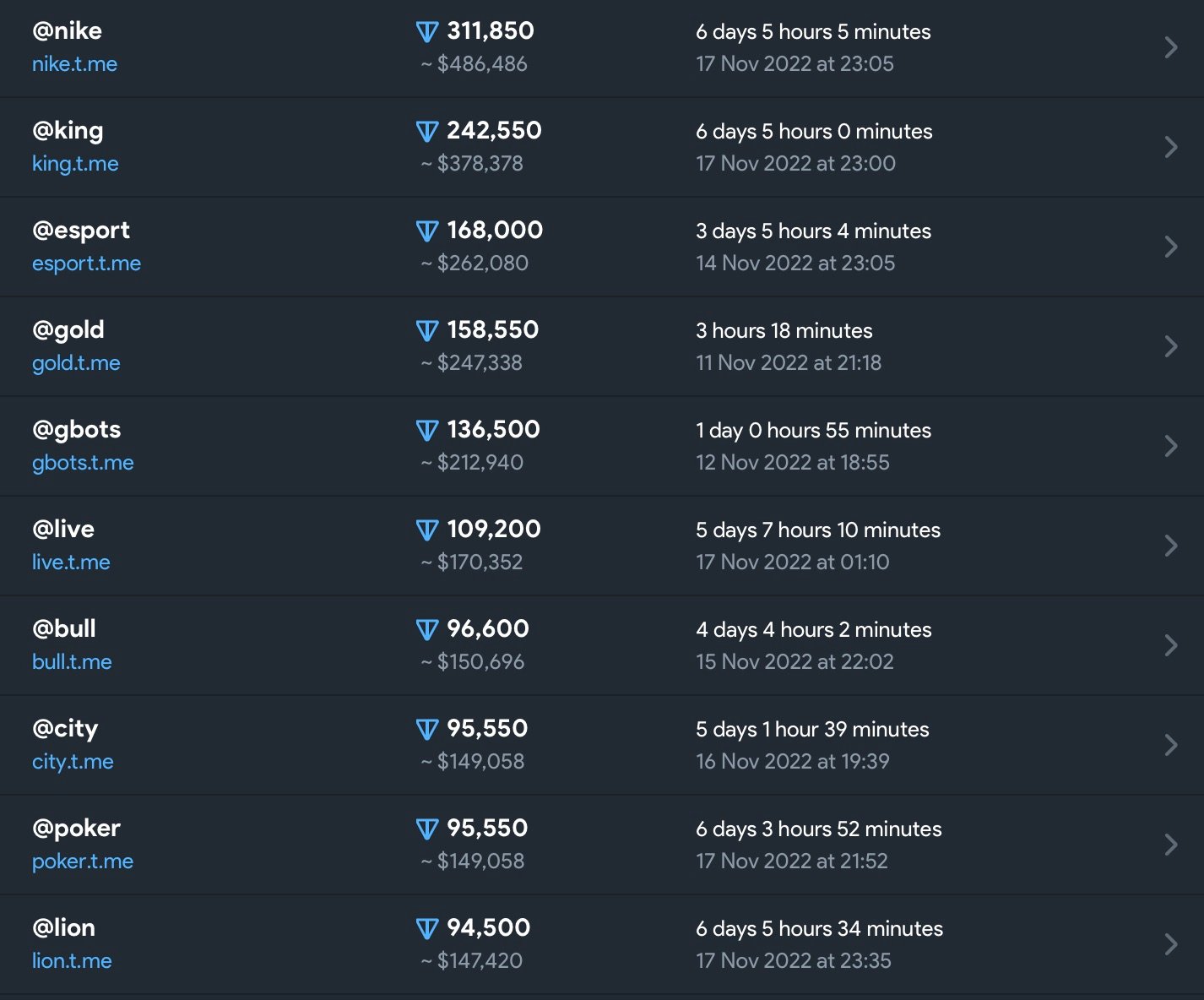Screen dimensions: 1204x1000
Task: Open the @poker row chevron arrow
Action: [1171, 845]
